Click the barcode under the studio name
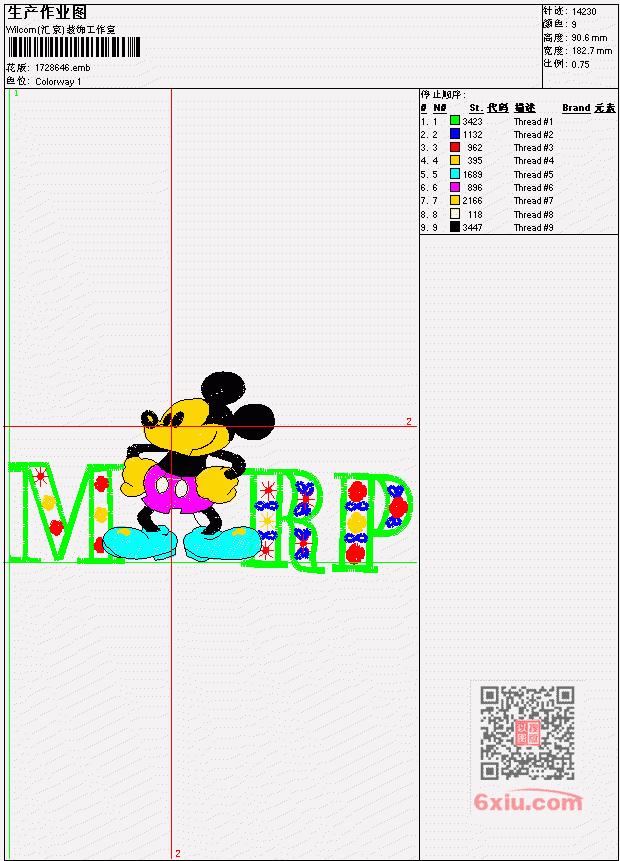The width and height of the screenshot is (620, 861). coord(74,47)
